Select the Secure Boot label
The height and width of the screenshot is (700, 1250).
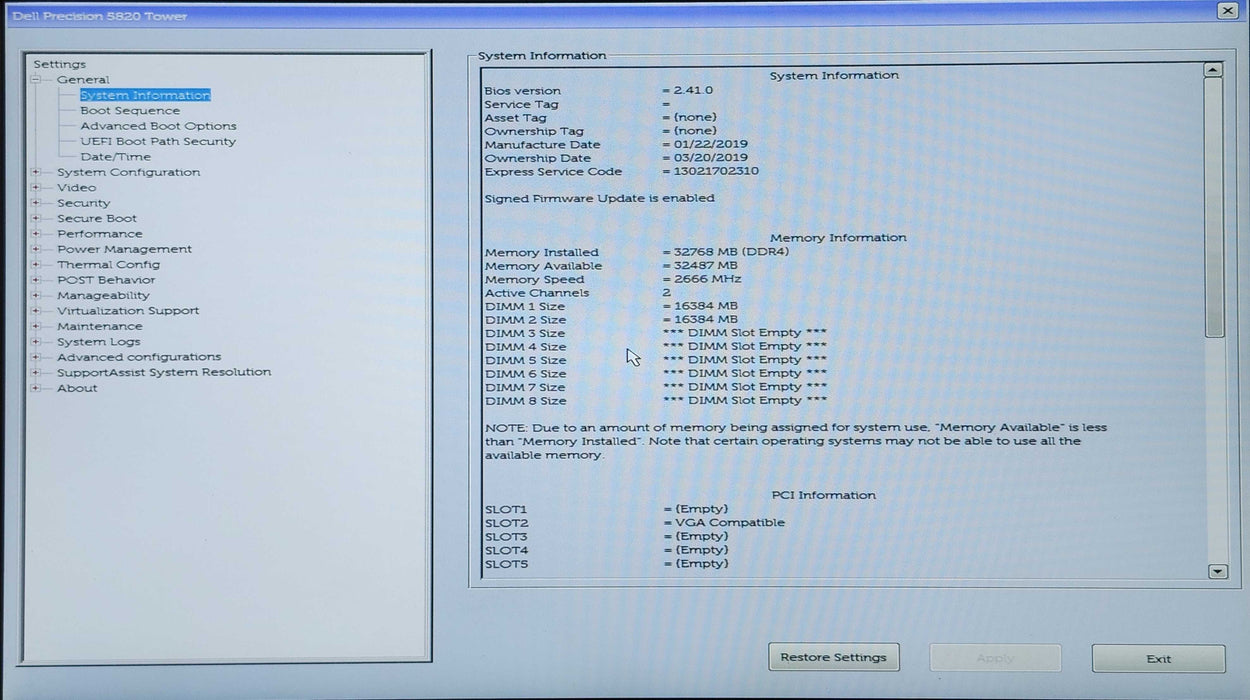coord(97,218)
